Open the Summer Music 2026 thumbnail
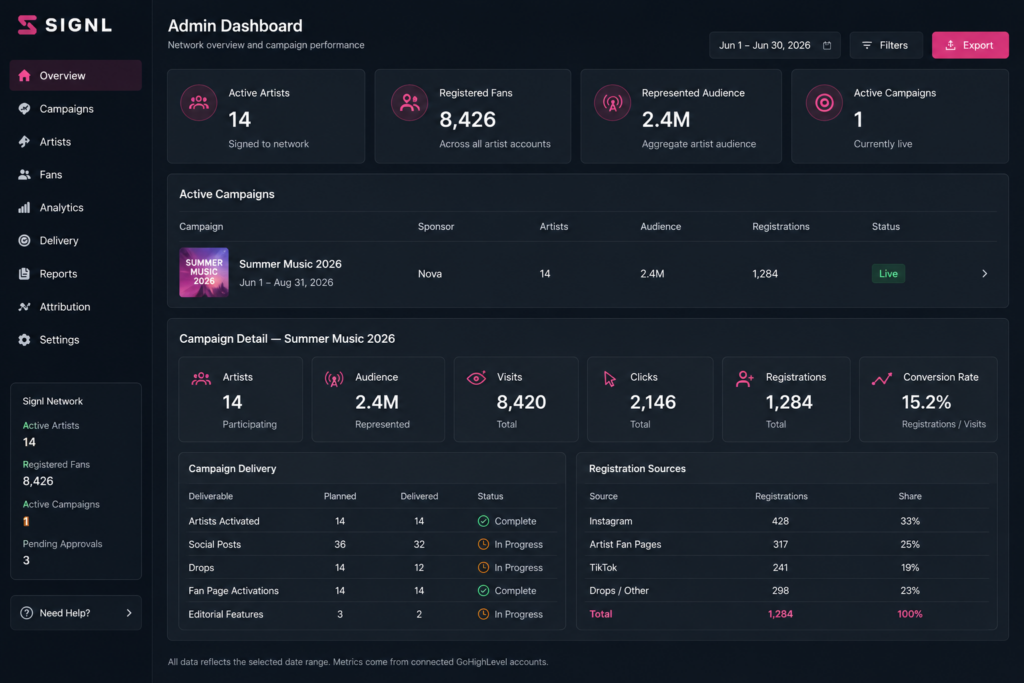This screenshot has height=683, width=1024. pyautogui.click(x=204, y=272)
